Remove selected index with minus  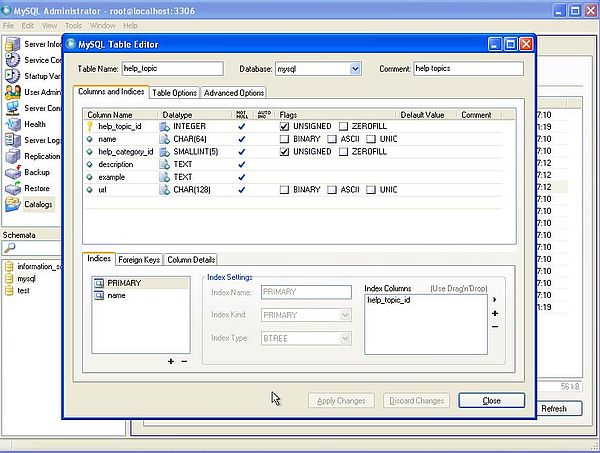184,361
